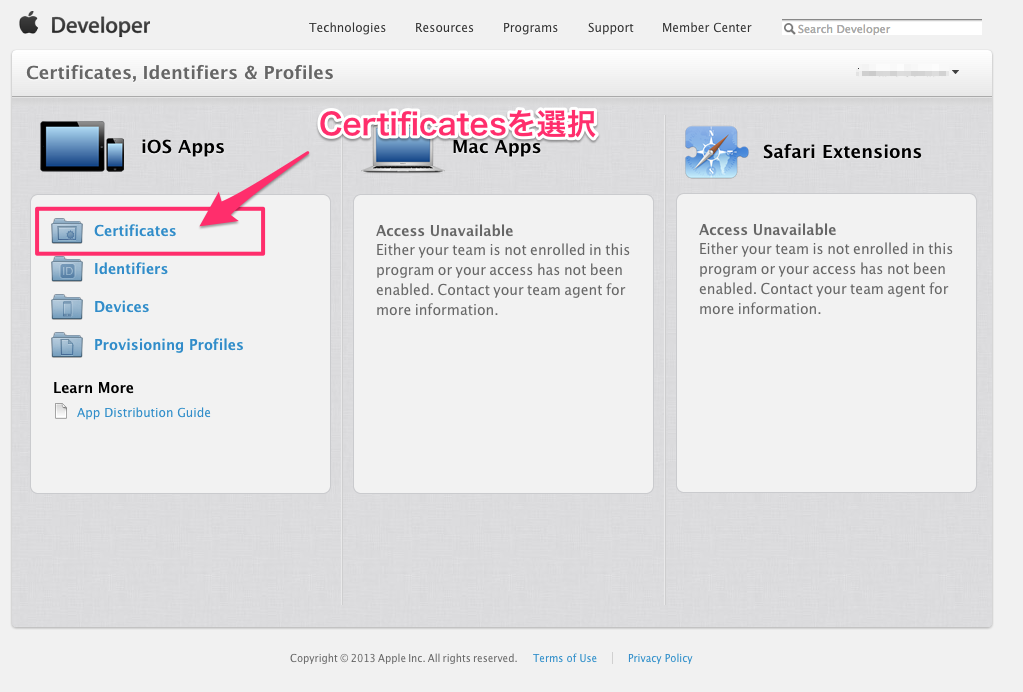Screen dimensions: 1023x692
Task: Click the Certificates folder icon
Action: [x=66, y=229]
